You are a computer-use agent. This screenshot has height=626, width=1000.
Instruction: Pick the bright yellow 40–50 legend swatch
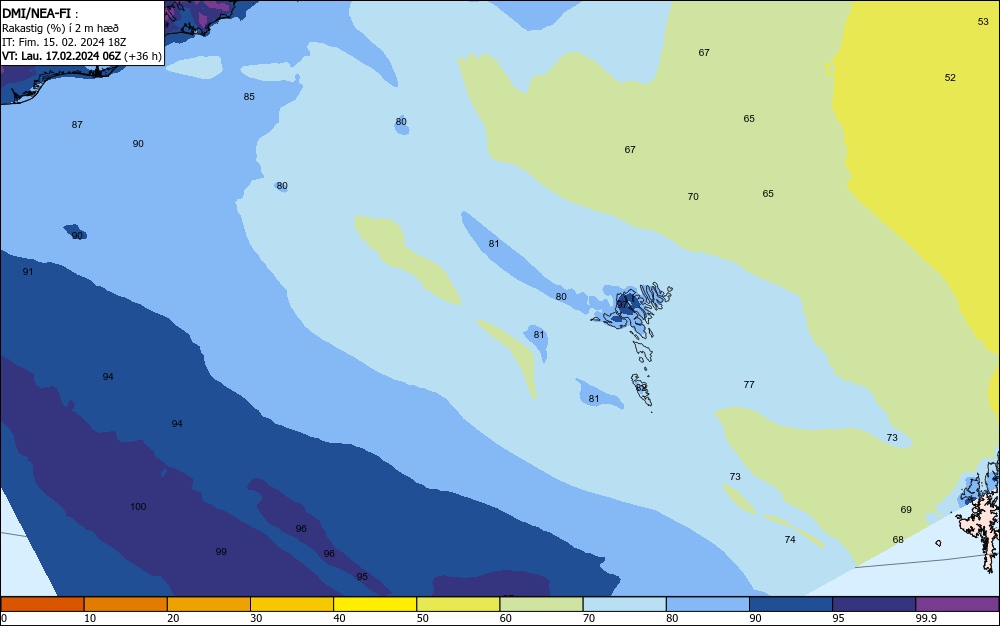(375, 604)
